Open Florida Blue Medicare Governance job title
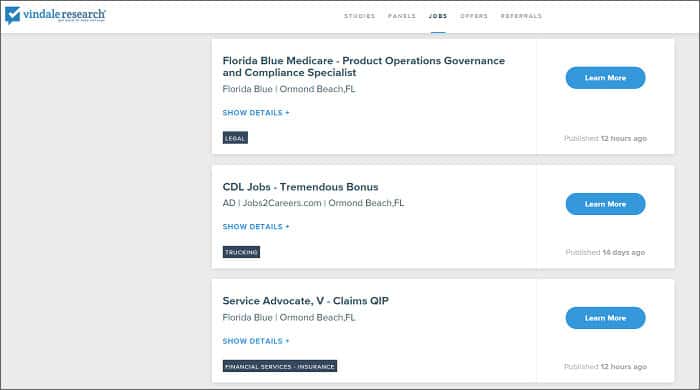 pyautogui.click(x=363, y=66)
